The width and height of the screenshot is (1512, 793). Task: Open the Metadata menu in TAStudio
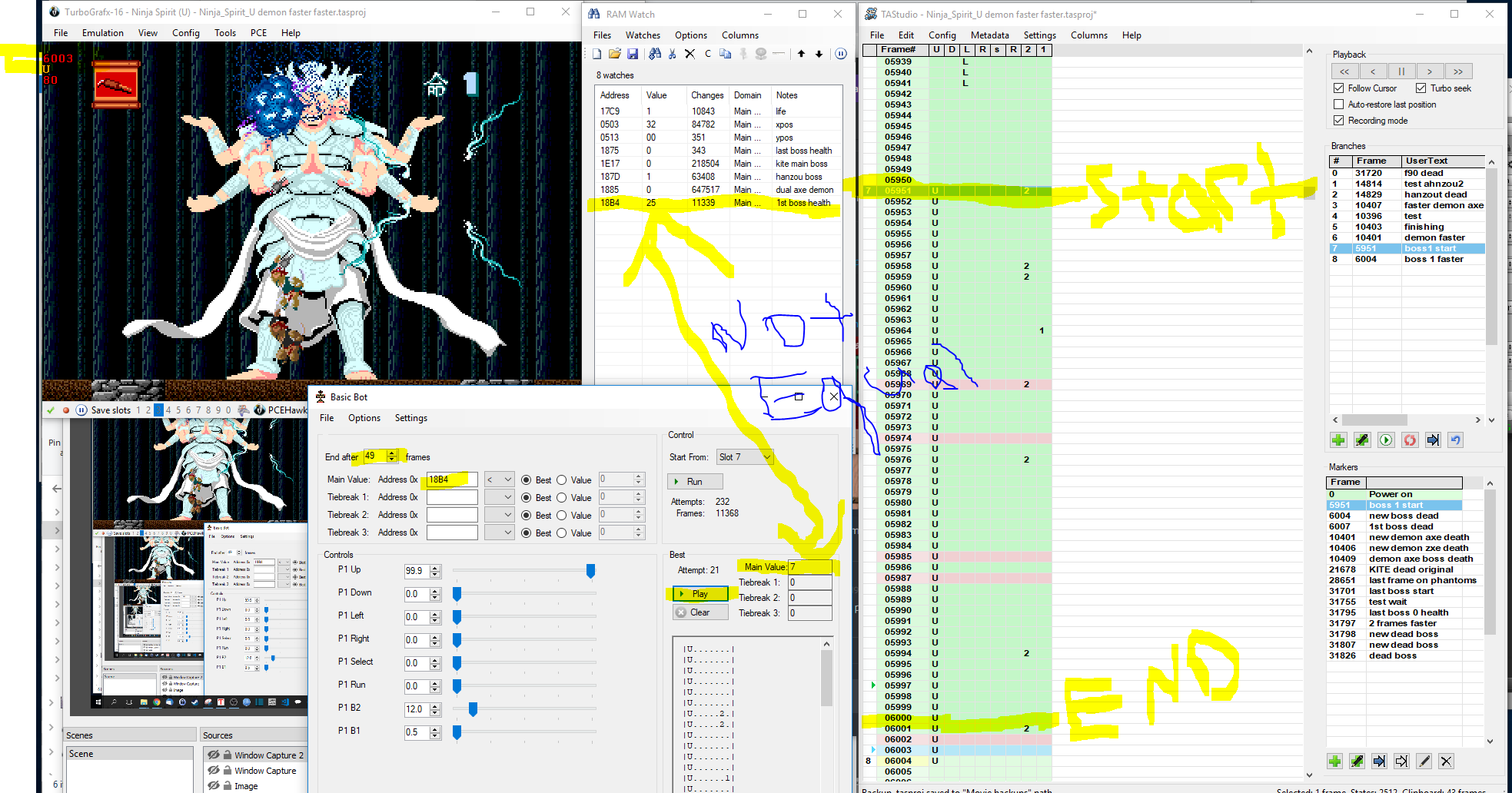(x=990, y=35)
